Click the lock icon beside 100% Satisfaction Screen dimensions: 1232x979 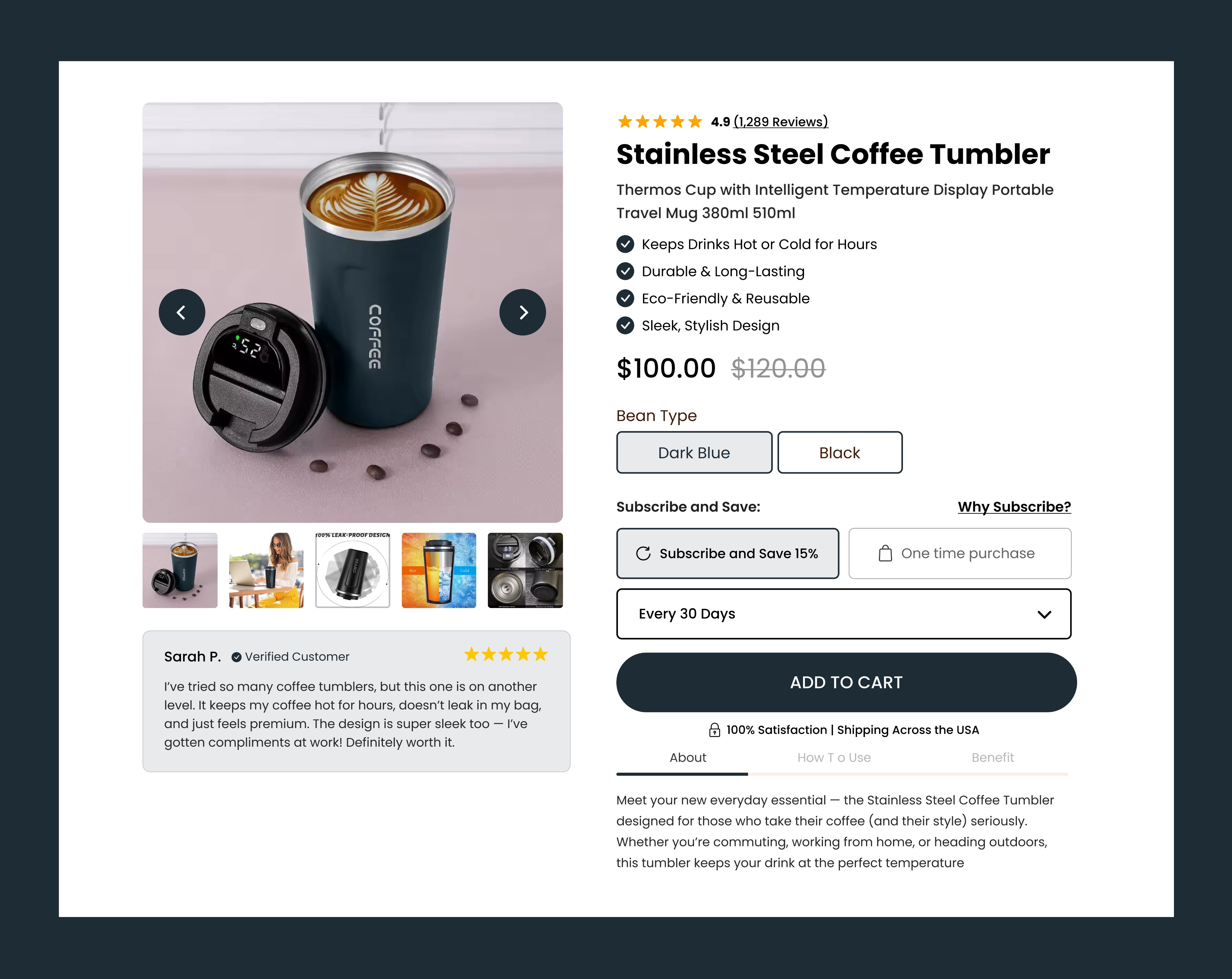(714, 730)
